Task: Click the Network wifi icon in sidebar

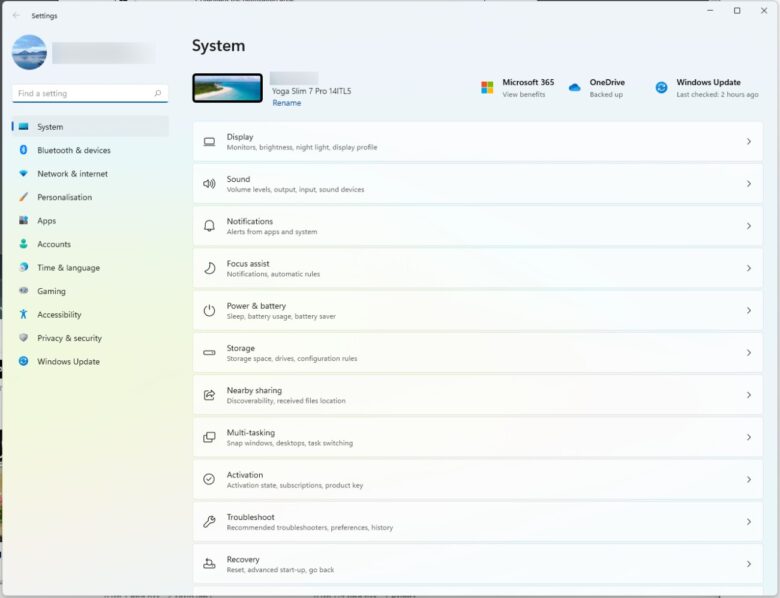Action: [23, 174]
